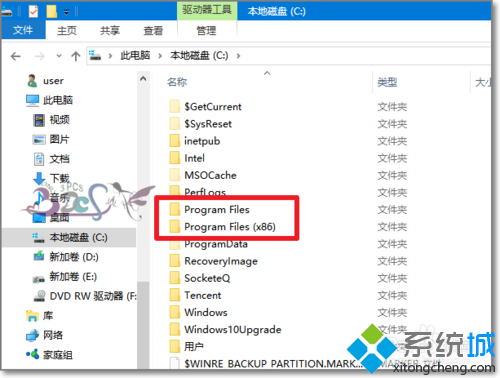The width and height of the screenshot is (500, 378).
Task: Expand the chevron after 此电脑 in address bar
Action: click(160, 56)
